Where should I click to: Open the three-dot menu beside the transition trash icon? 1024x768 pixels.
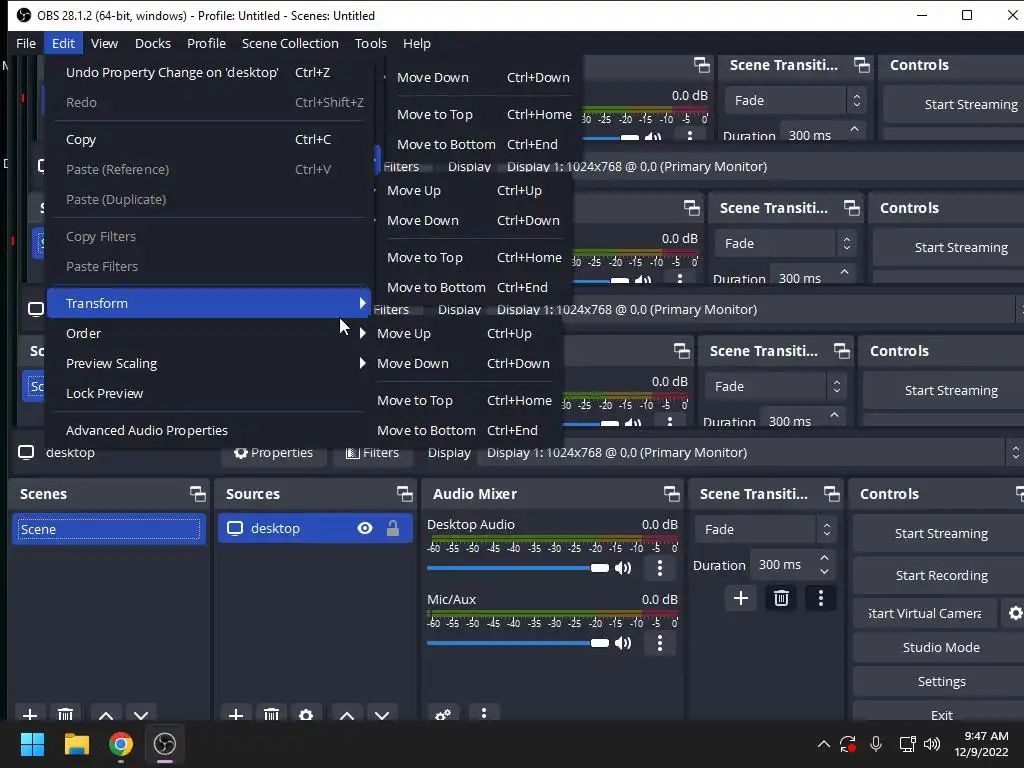[x=821, y=598]
